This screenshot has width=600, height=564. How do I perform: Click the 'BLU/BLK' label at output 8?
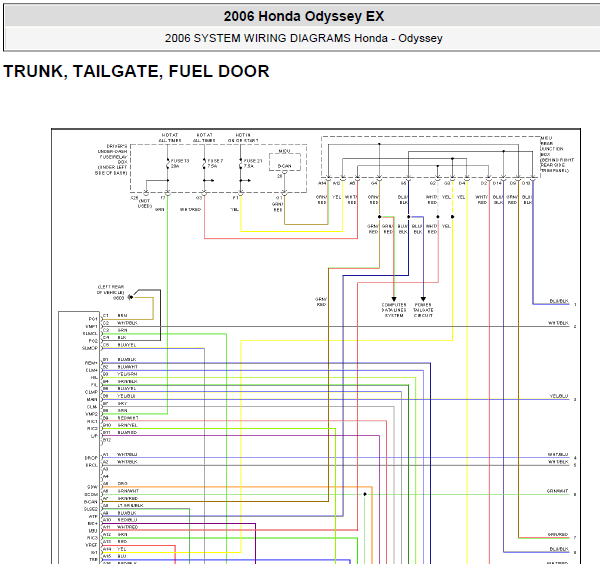coord(559,549)
